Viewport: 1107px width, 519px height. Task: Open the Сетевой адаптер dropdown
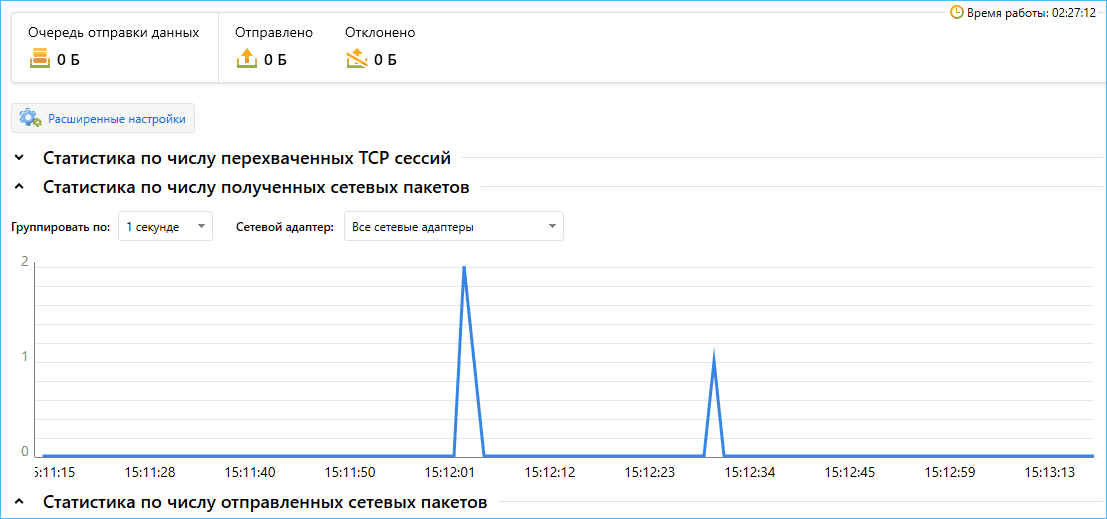coord(453,227)
